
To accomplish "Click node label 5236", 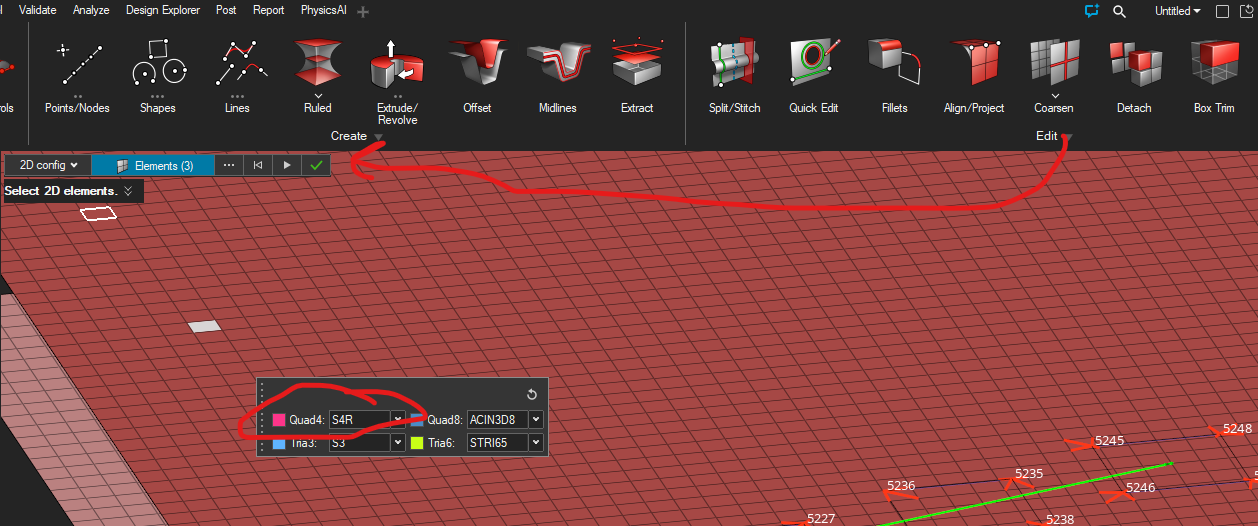I will point(901,486).
